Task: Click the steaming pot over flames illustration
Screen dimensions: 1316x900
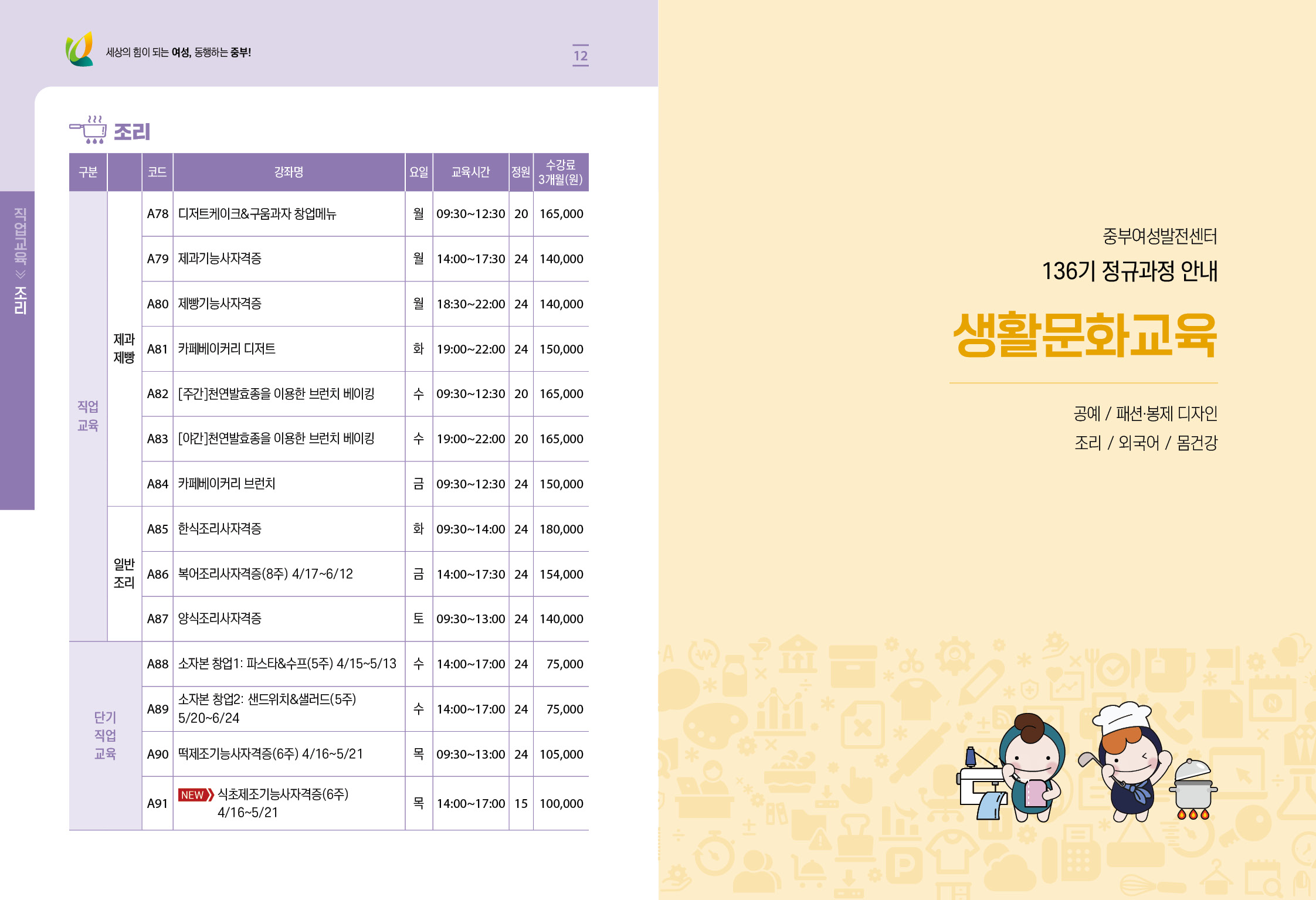Action: pyautogui.click(x=1193, y=790)
